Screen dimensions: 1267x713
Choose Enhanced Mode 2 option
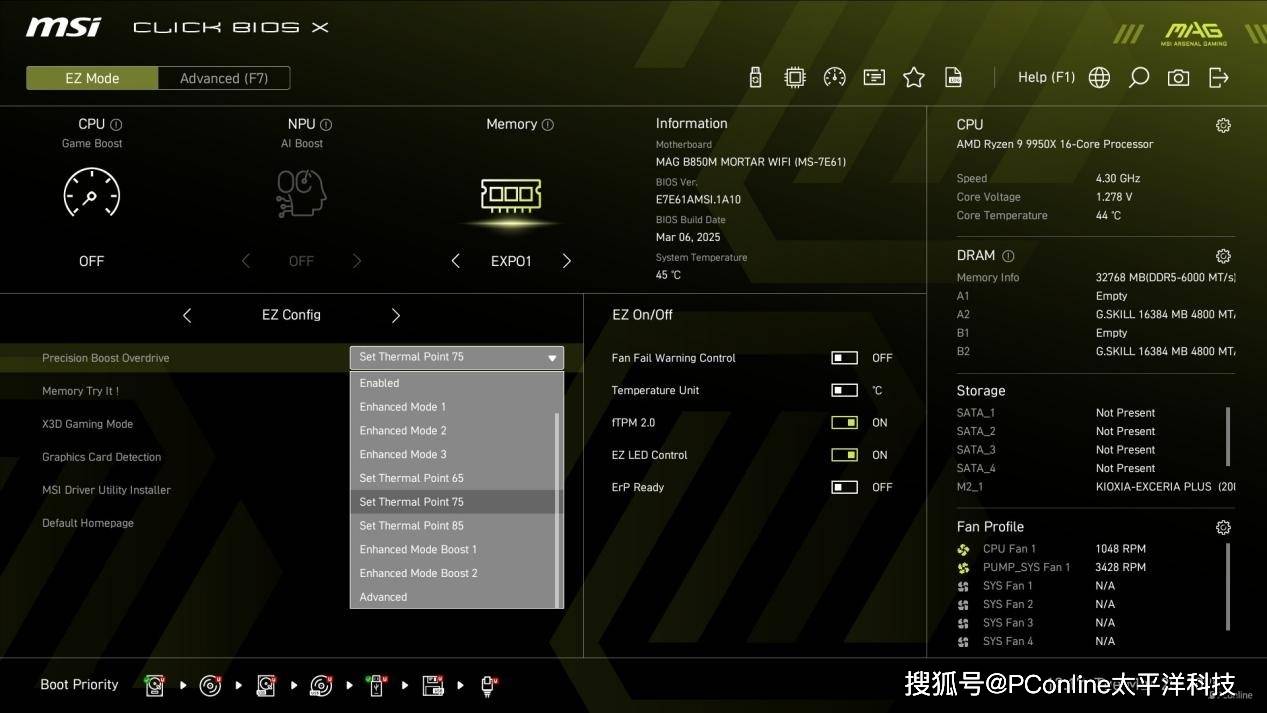click(453, 431)
